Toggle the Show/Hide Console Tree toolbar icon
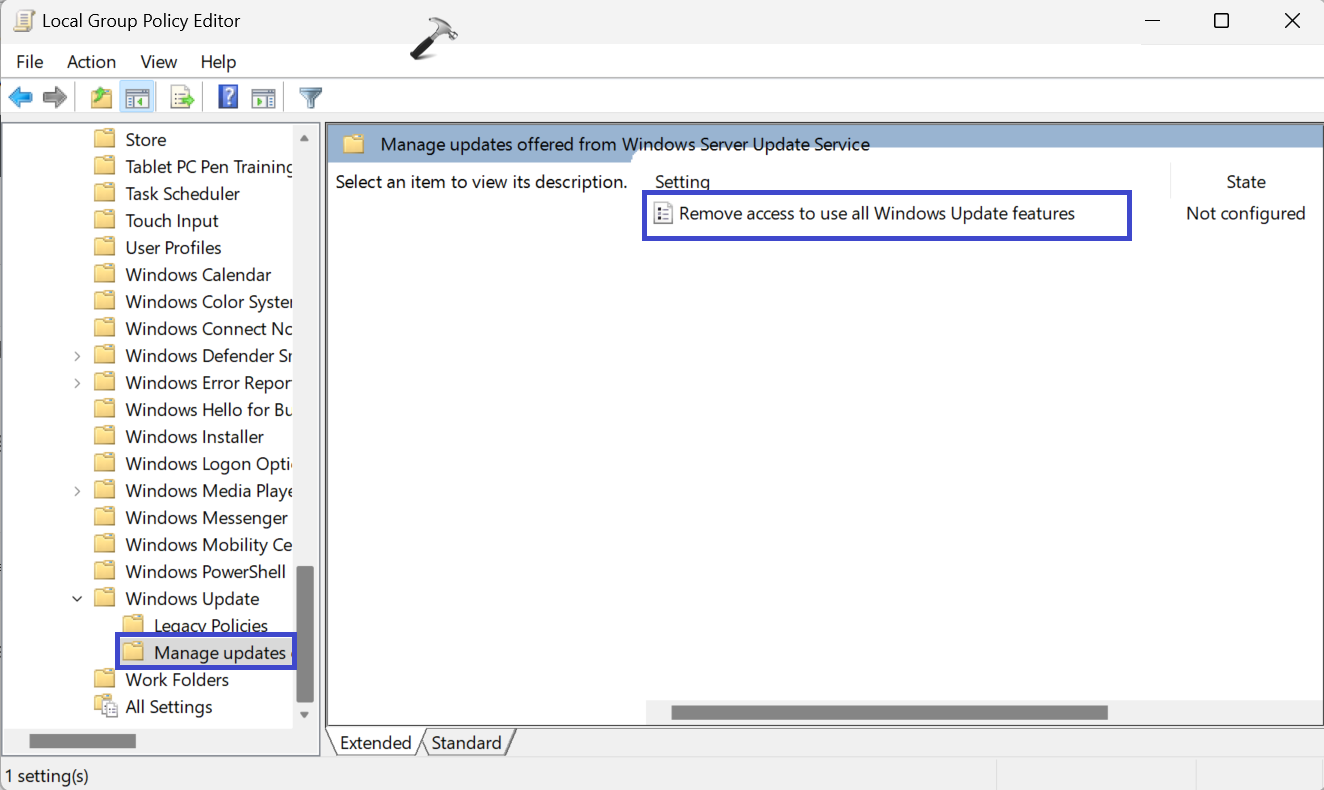The width and height of the screenshot is (1324, 790). (x=137, y=97)
